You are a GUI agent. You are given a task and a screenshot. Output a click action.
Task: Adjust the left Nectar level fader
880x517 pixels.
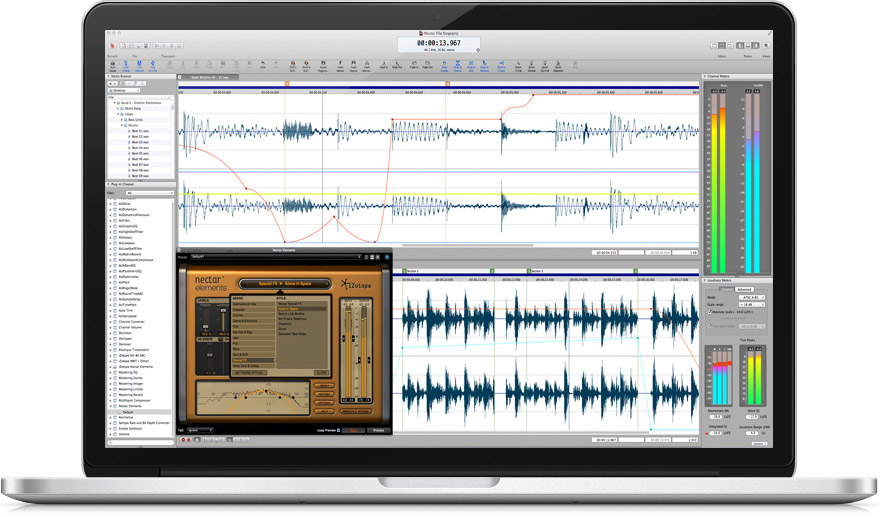(205, 327)
